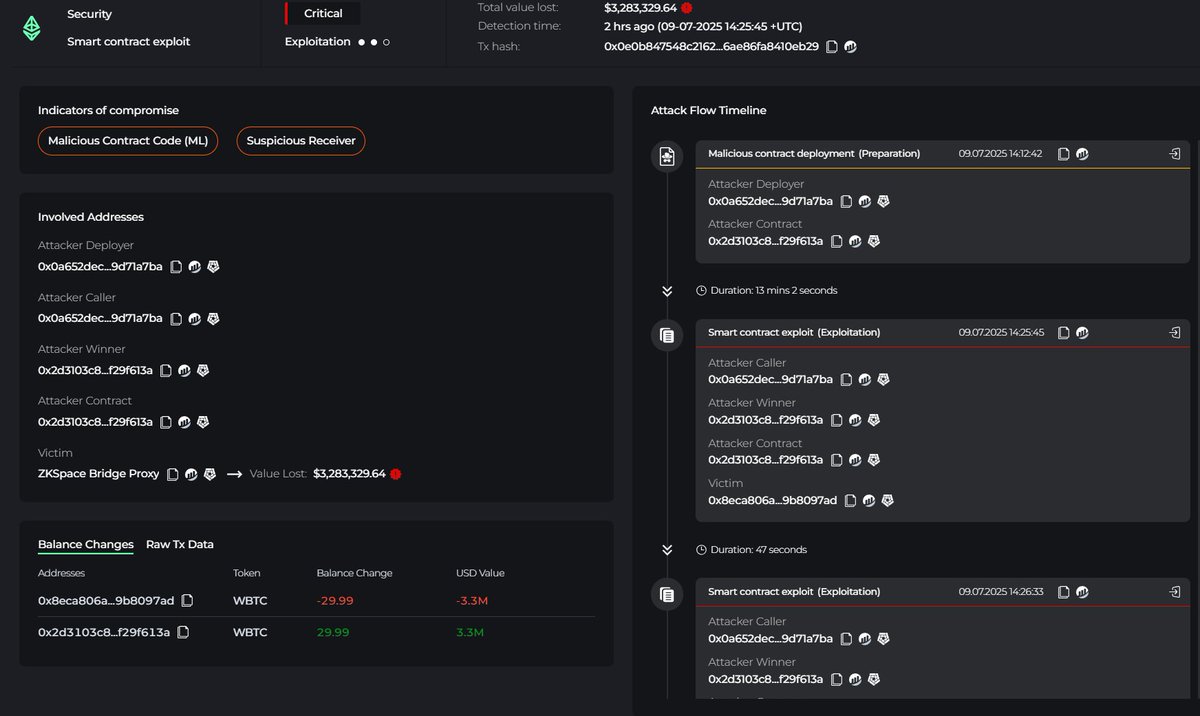Click the shield icon for Attacker Winner in the 14:25:45 card
Screen dimensions: 1200x716
pos(874,420)
